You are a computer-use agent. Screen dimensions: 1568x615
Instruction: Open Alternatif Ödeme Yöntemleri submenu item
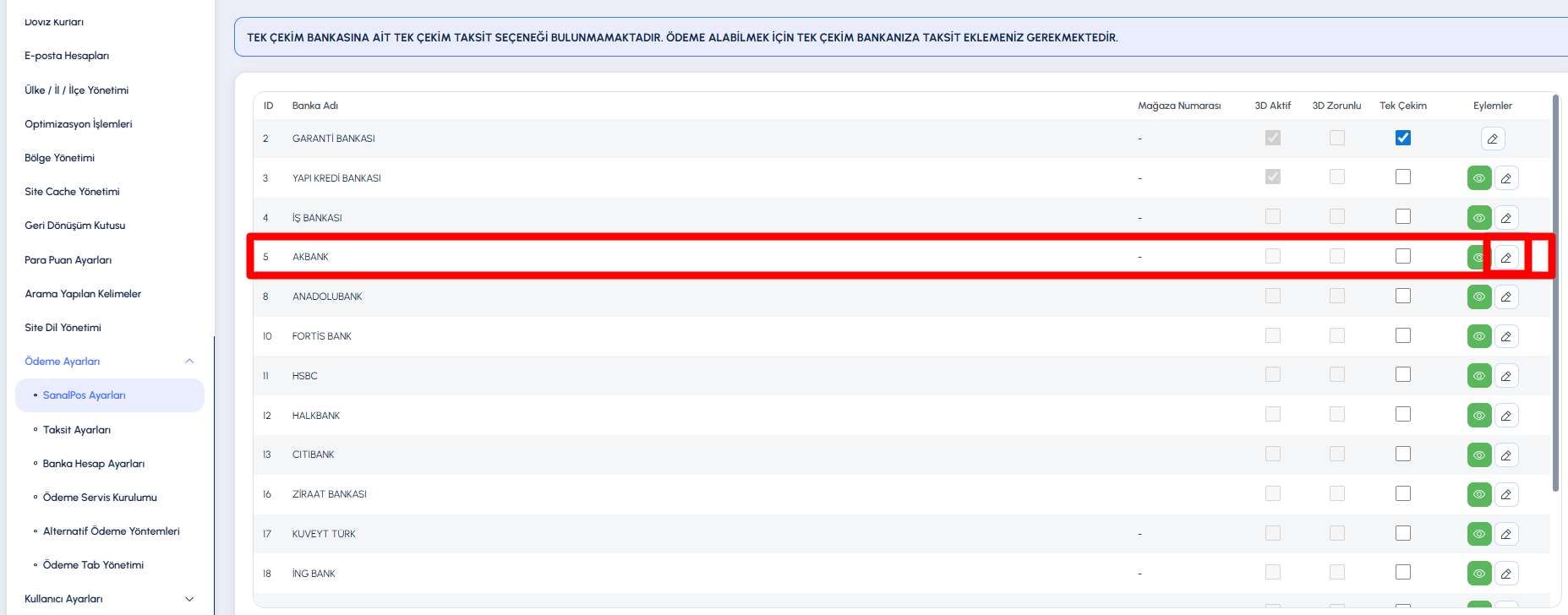point(112,531)
